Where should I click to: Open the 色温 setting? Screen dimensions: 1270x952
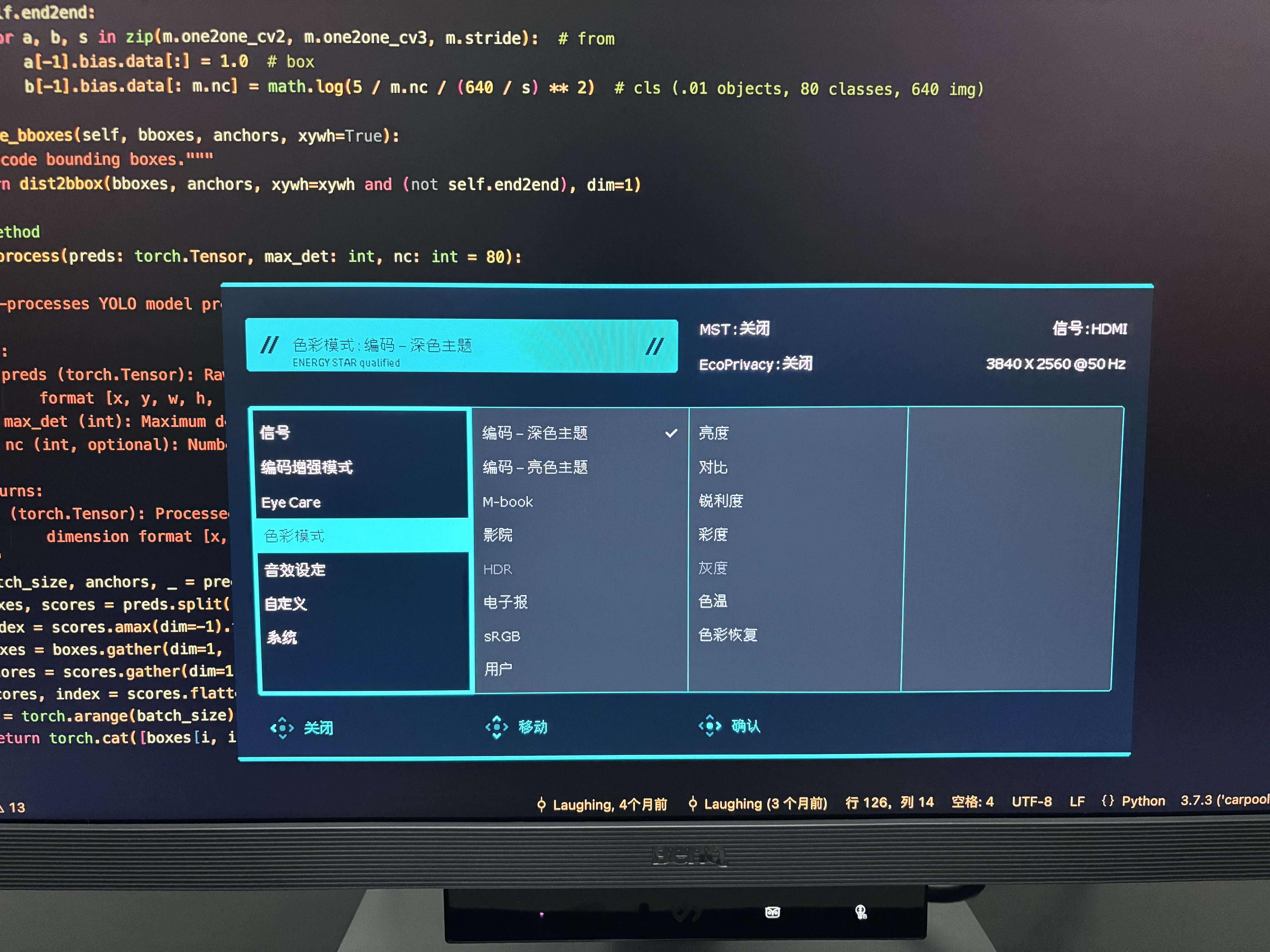(x=713, y=601)
